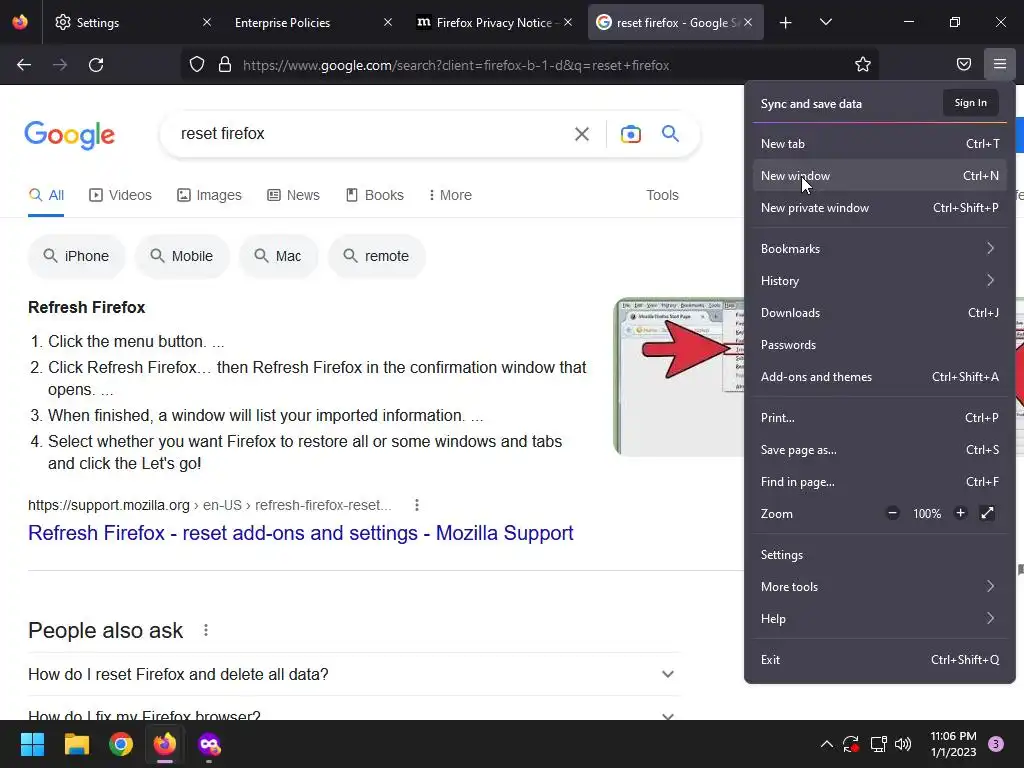Image resolution: width=1024 pixels, height=768 pixels.
Task: Click Sign In for sync
Action: (x=970, y=103)
